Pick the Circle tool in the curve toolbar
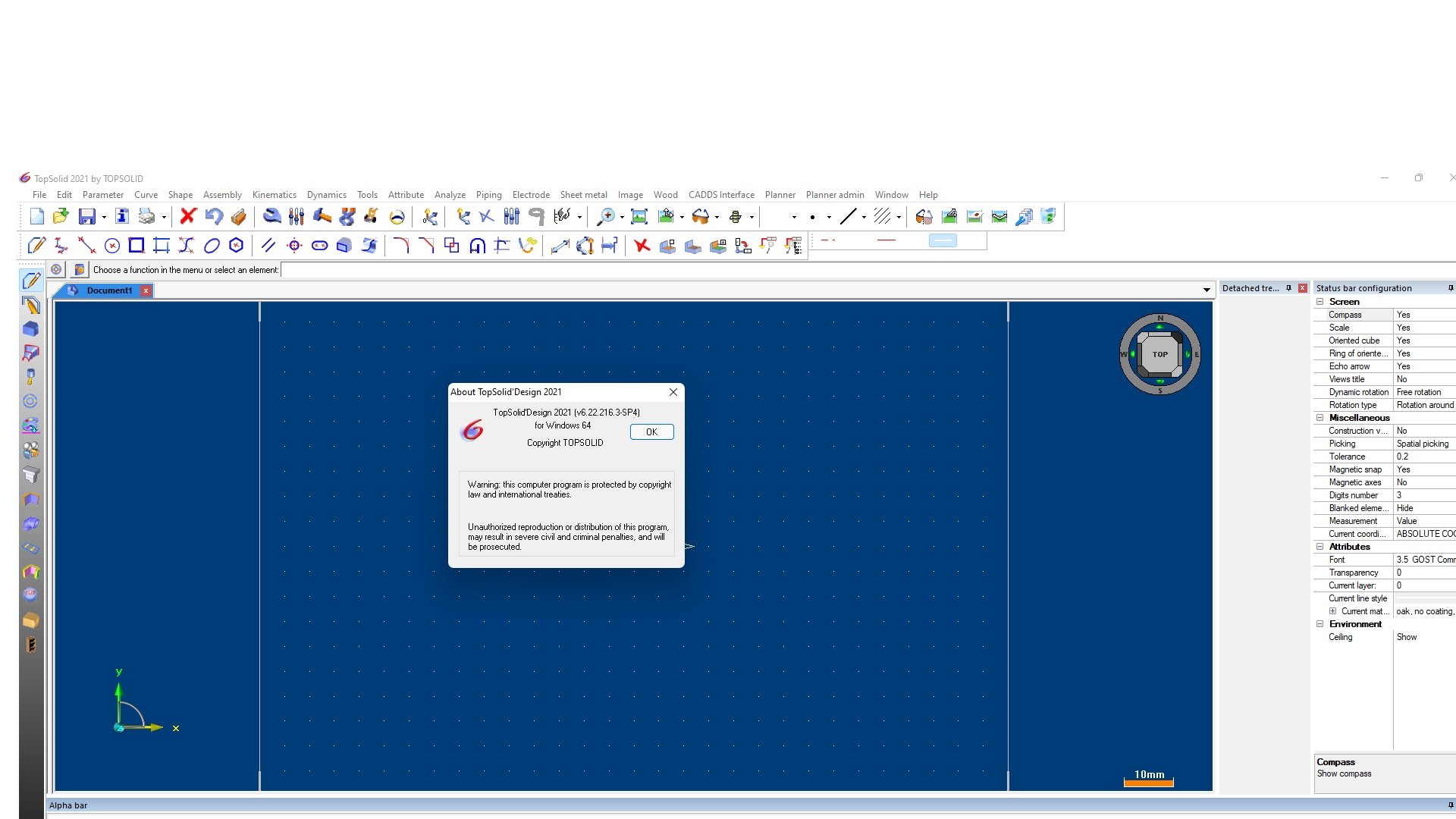Screen dimensions: 1456x819 [112, 245]
